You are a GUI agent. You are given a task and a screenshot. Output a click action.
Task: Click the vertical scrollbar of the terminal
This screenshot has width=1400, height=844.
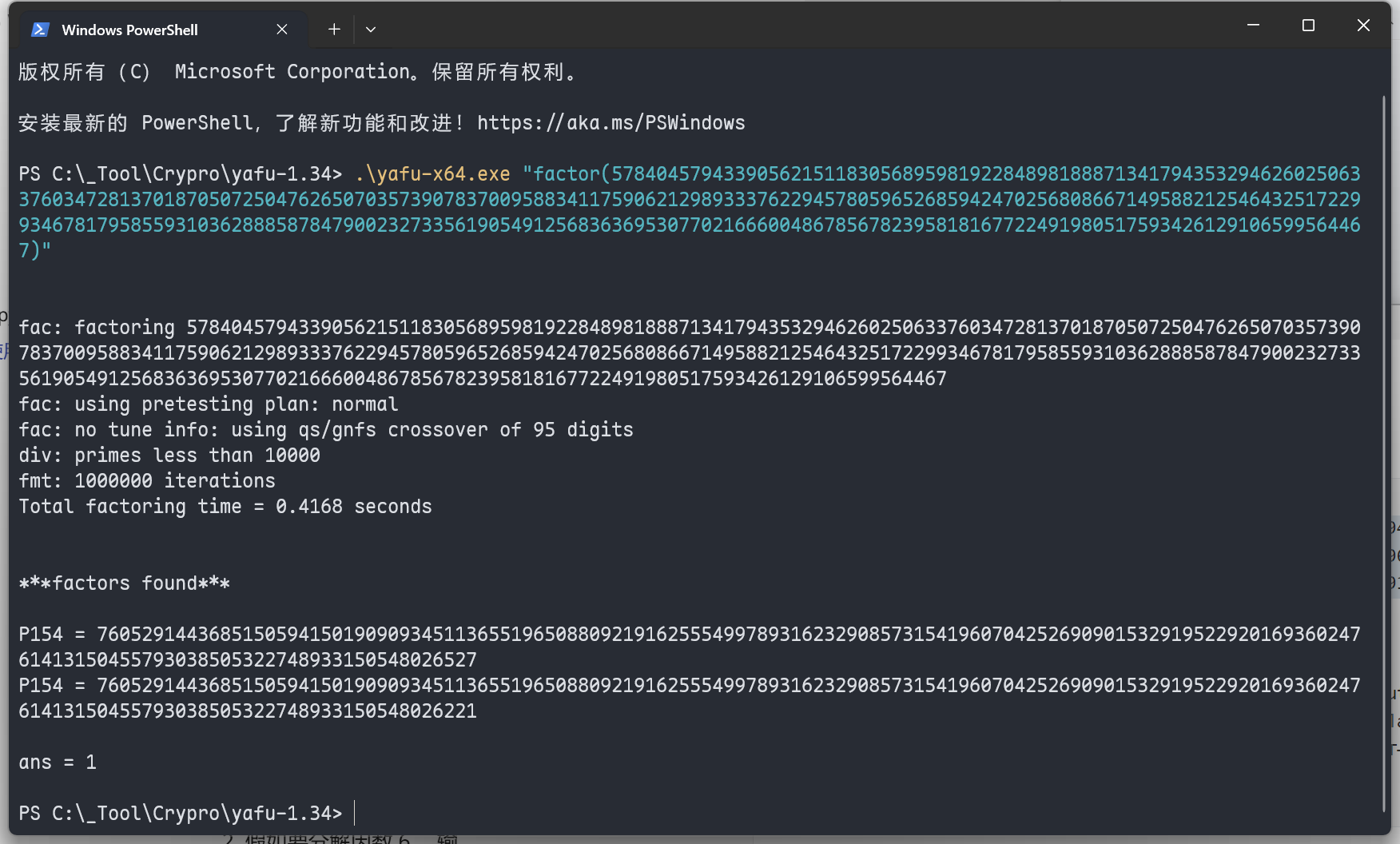1383,448
